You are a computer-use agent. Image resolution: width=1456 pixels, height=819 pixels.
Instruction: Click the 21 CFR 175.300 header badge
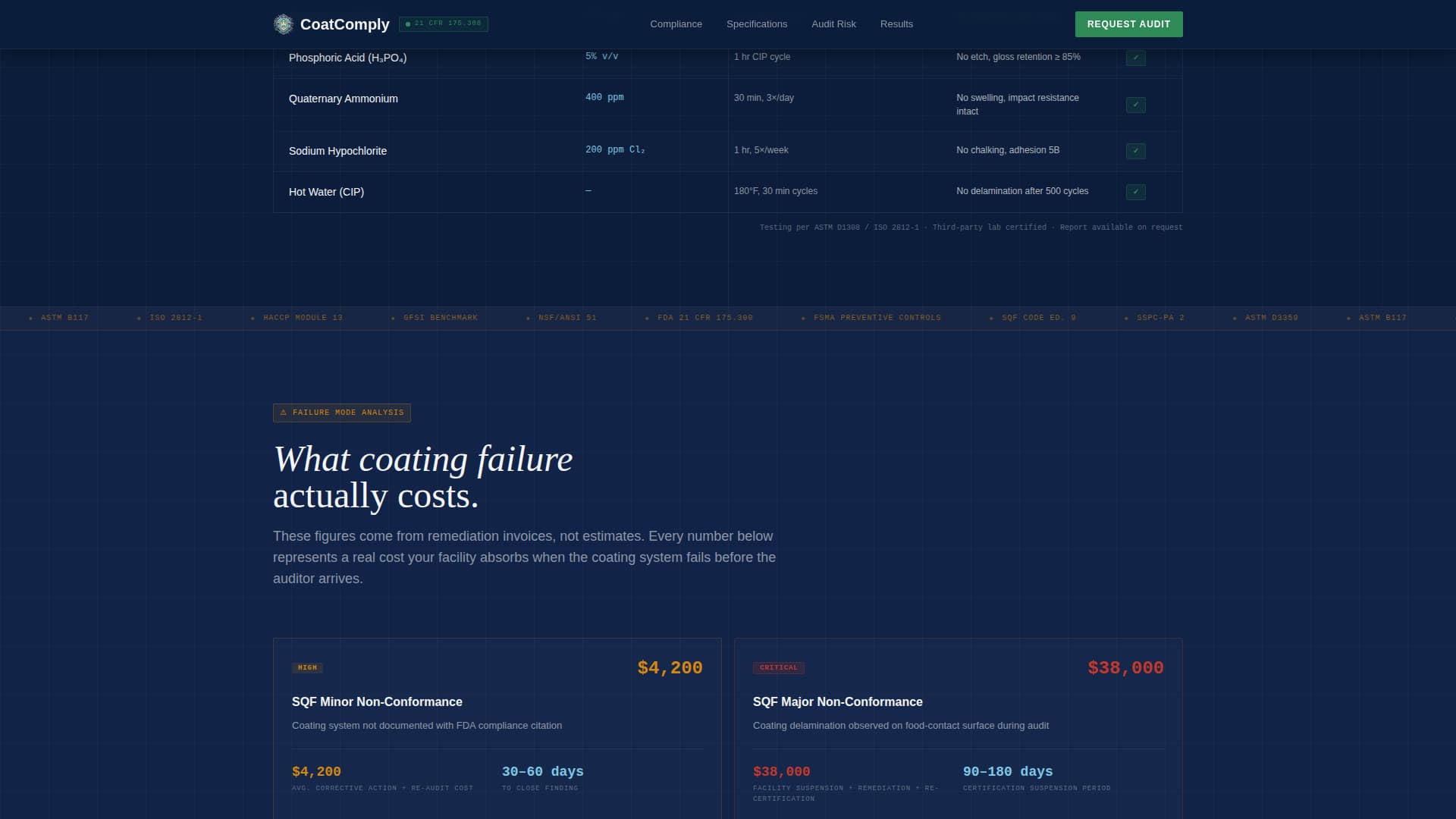pos(444,24)
